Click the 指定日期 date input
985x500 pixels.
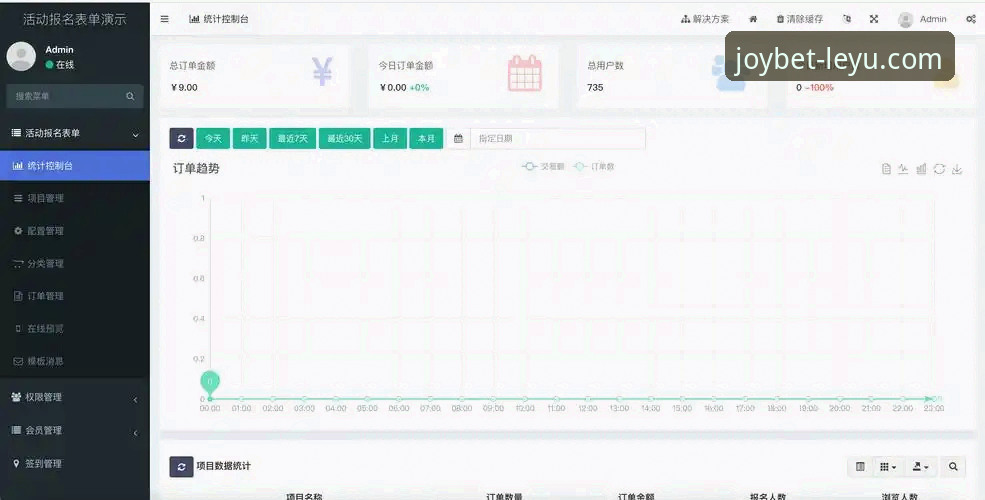pyautogui.click(x=558, y=139)
